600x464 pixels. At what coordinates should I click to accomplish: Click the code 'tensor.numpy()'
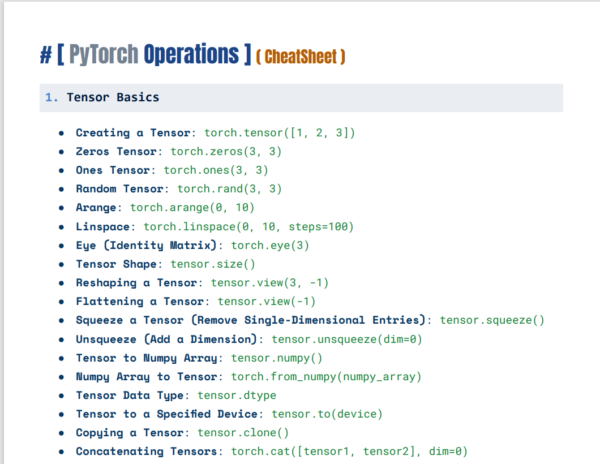[277, 358]
